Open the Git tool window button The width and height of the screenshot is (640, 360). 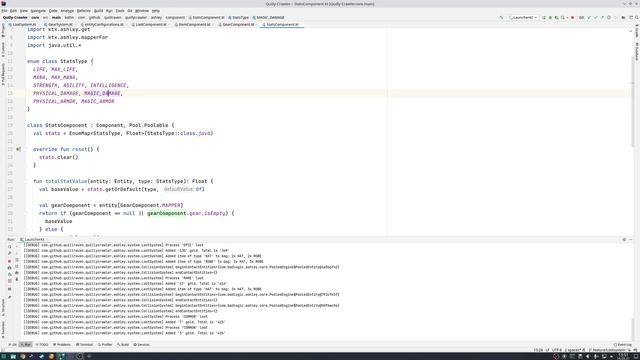(x=13, y=345)
